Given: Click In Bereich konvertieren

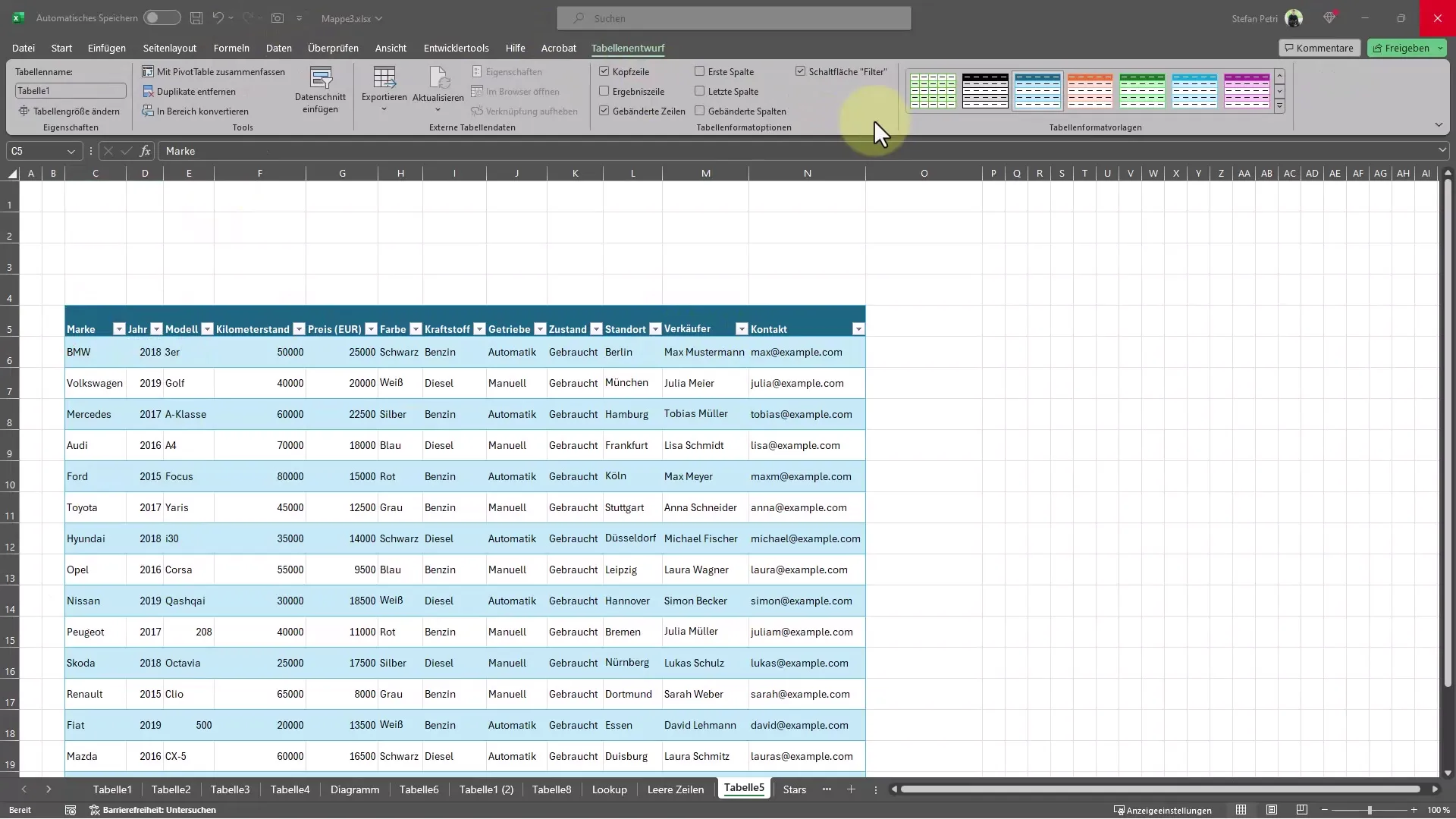Looking at the screenshot, I should click(x=196, y=111).
